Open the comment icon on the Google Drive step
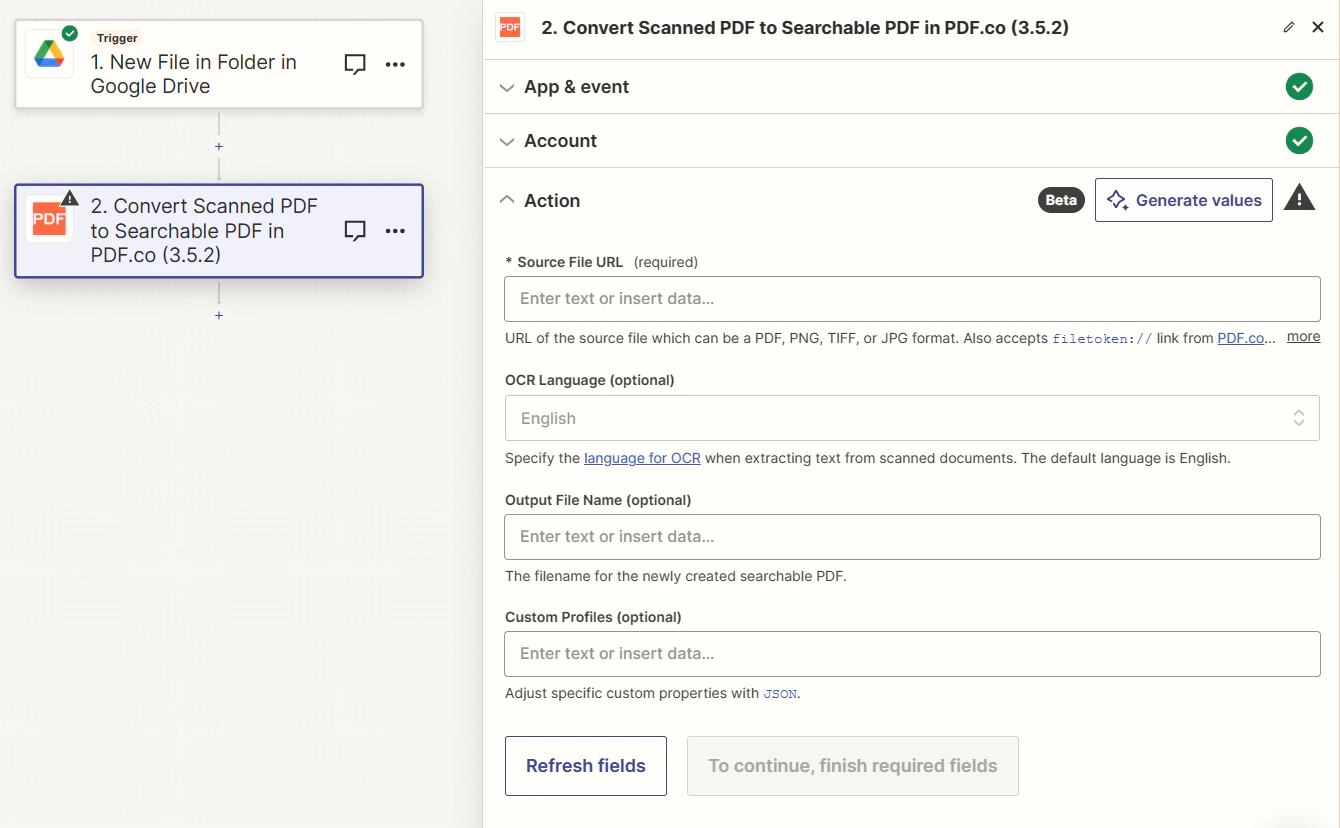This screenshot has height=828, width=1340. point(355,64)
